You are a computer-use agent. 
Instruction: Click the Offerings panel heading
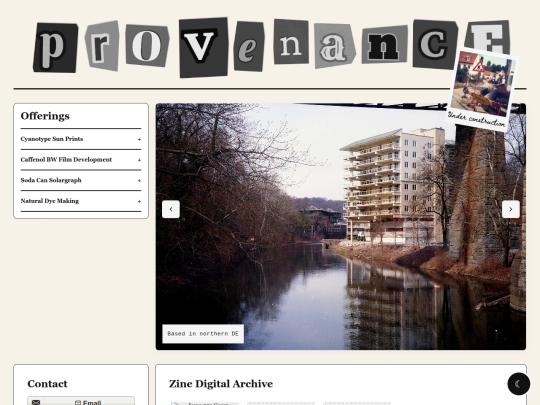(45, 116)
